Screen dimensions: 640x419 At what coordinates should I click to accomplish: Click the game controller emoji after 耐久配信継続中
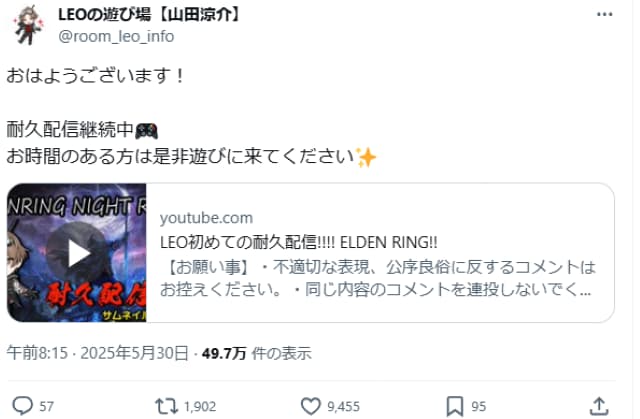tap(146, 131)
